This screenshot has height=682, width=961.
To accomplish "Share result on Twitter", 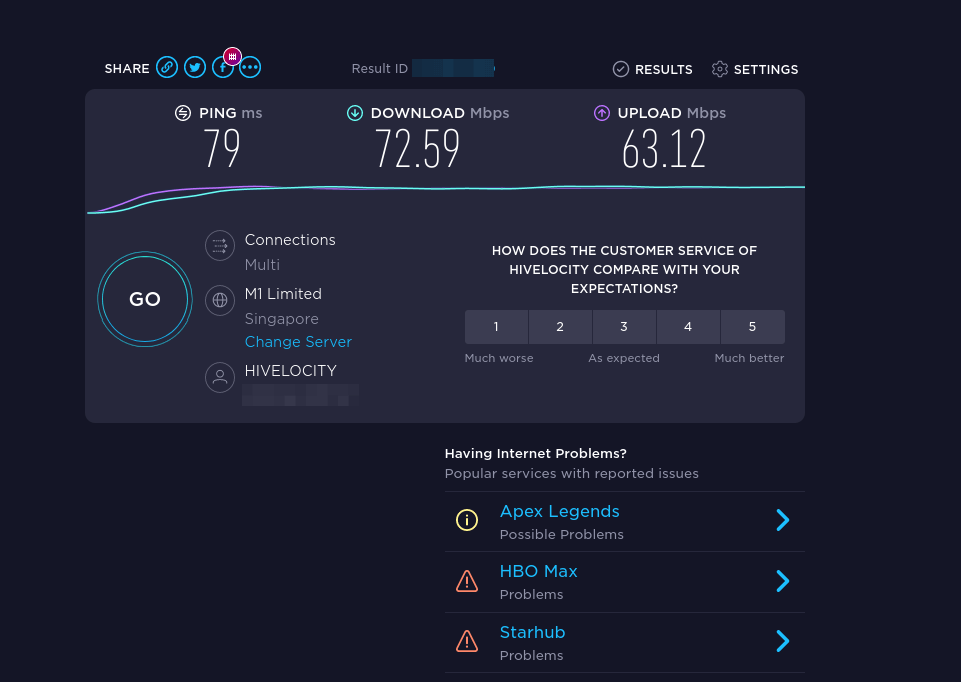I will [x=195, y=68].
